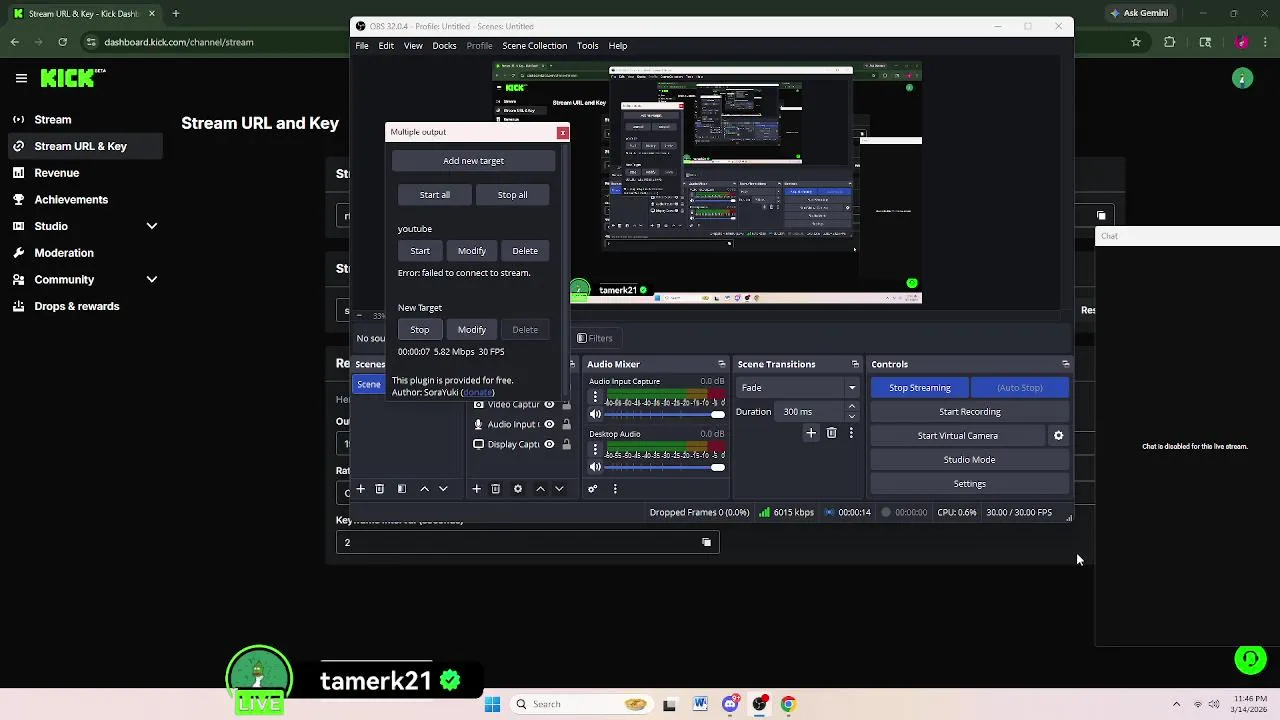Bookmark this page with star icon
Viewport: 1280px width, 720px height.
pyautogui.click(x=1136, y=42)
